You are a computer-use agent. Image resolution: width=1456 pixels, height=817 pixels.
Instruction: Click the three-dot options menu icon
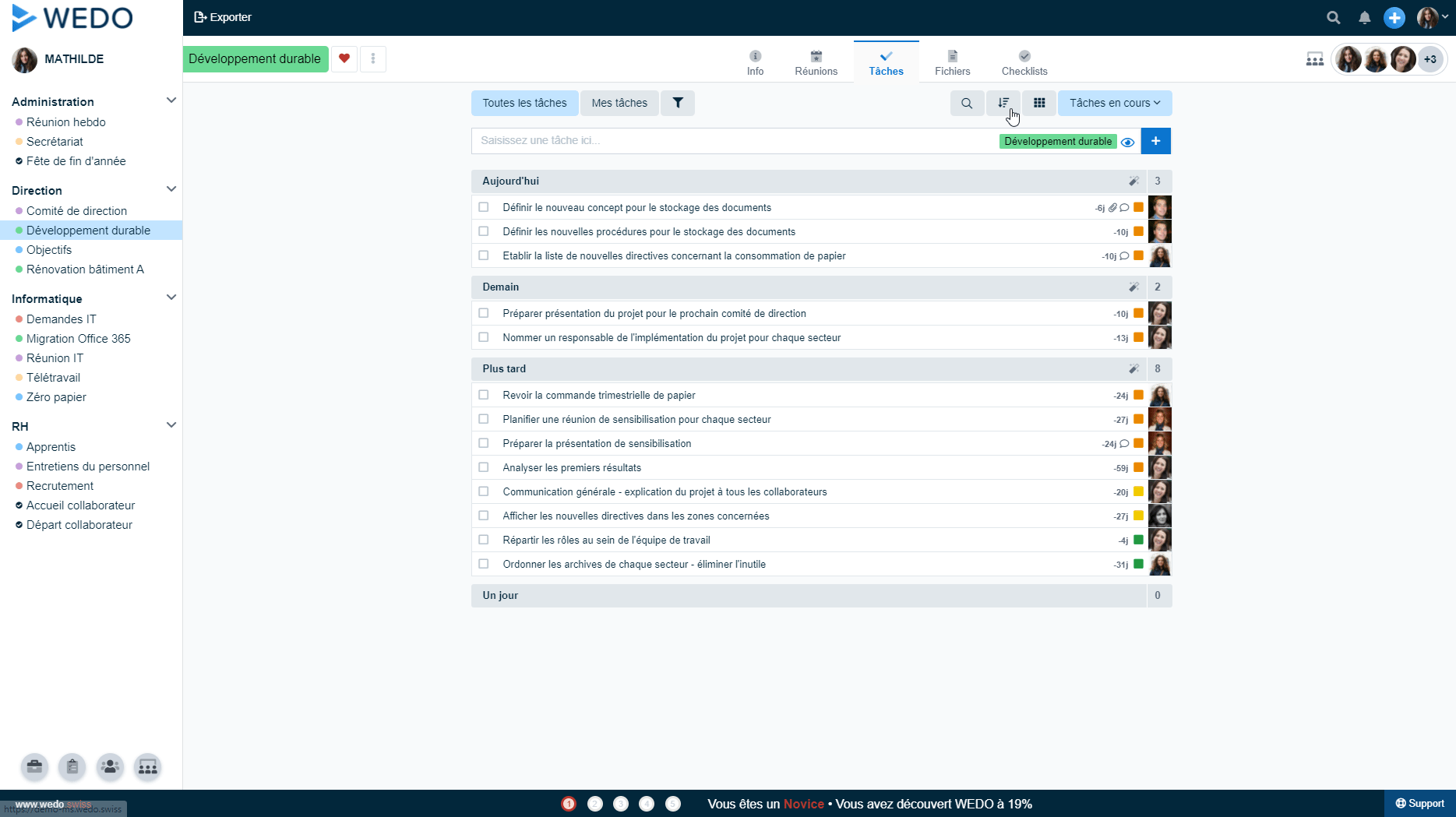(373, 58)
